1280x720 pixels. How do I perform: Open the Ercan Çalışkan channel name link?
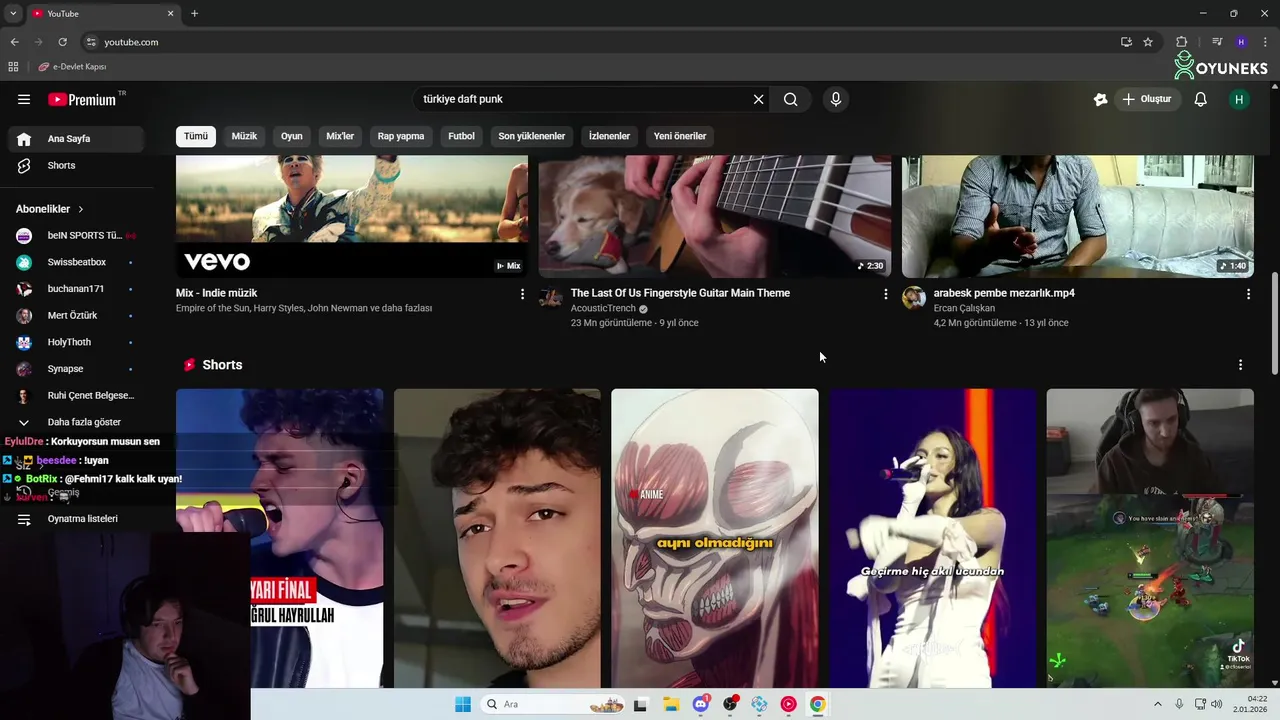click(964, 308)
